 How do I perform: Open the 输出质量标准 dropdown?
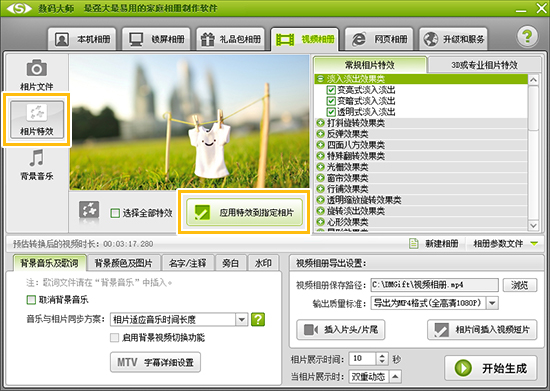492,303
